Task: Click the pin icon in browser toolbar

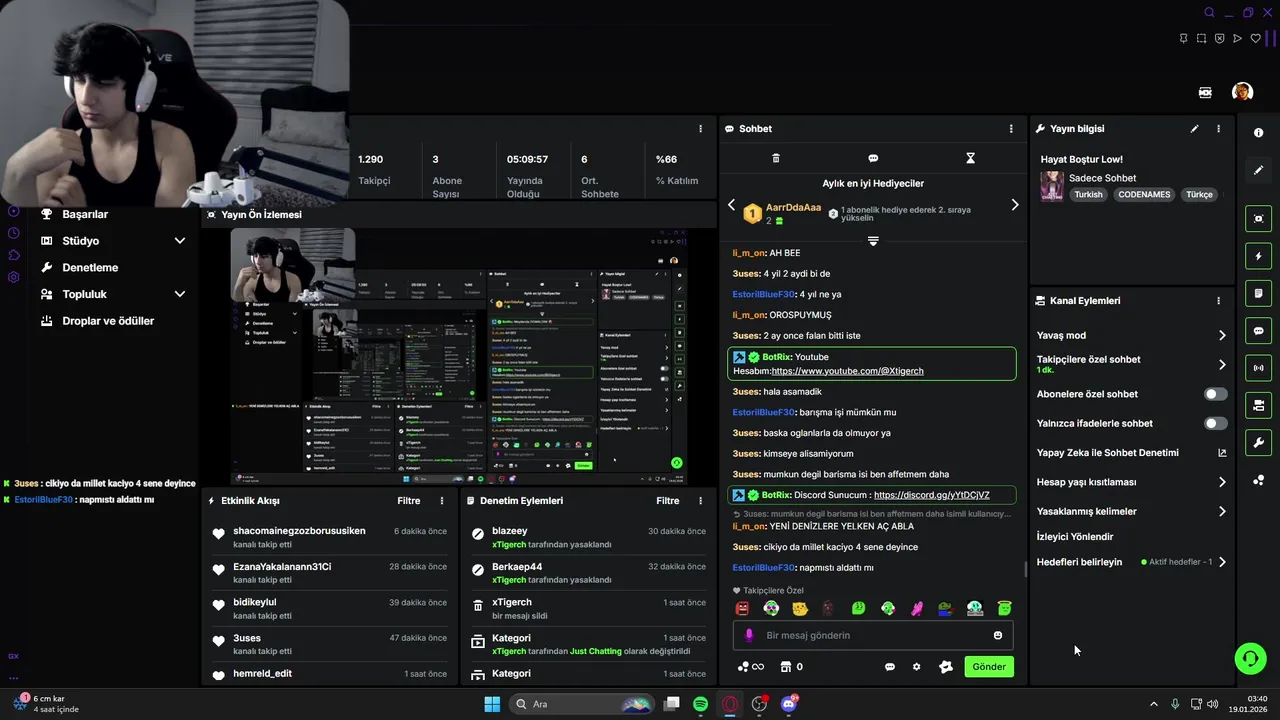Action: (x=1183, y=38)
